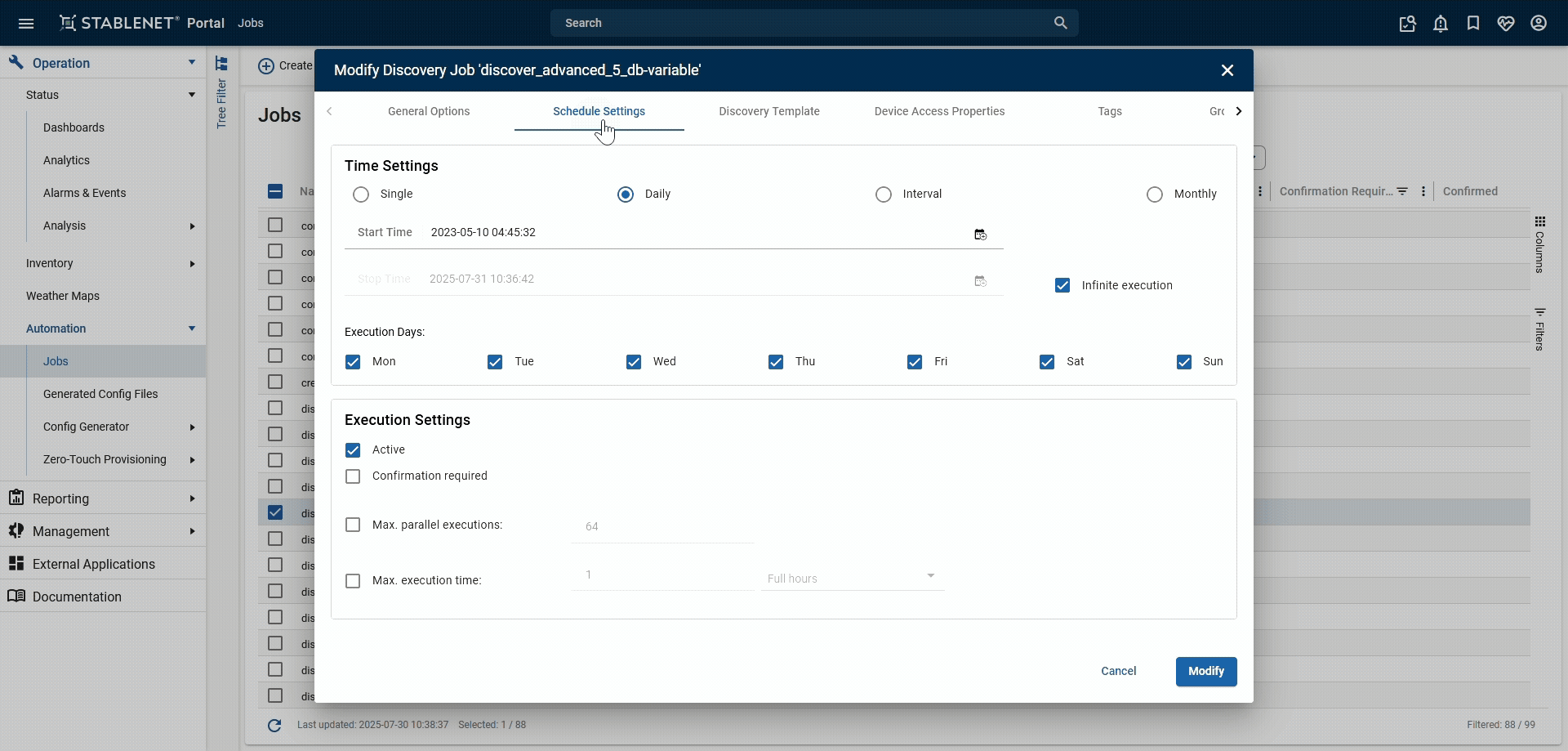Close the Modify Discovery Job dialog
This screenshot has width=1568, height=751.
[1227, 70]
